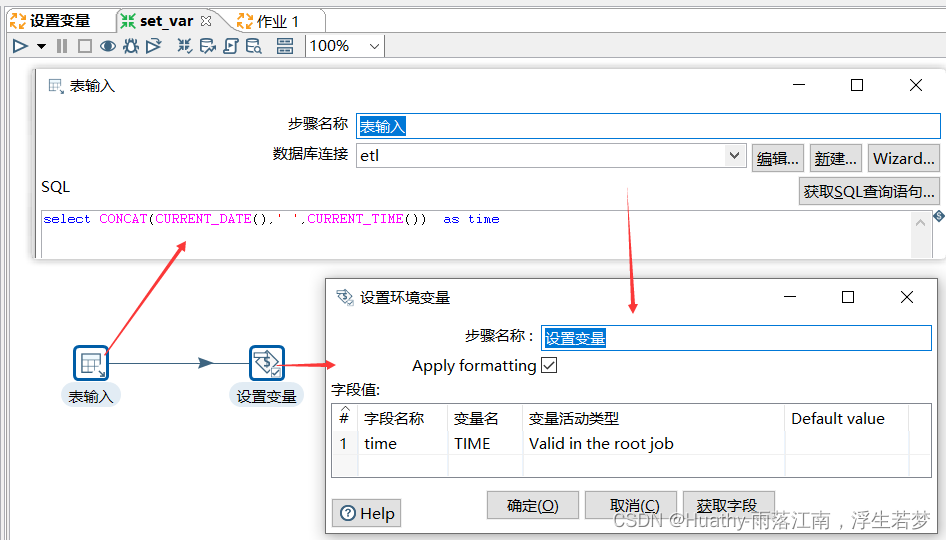
Task: Click the # sort column header
Action: coord(344,417)
